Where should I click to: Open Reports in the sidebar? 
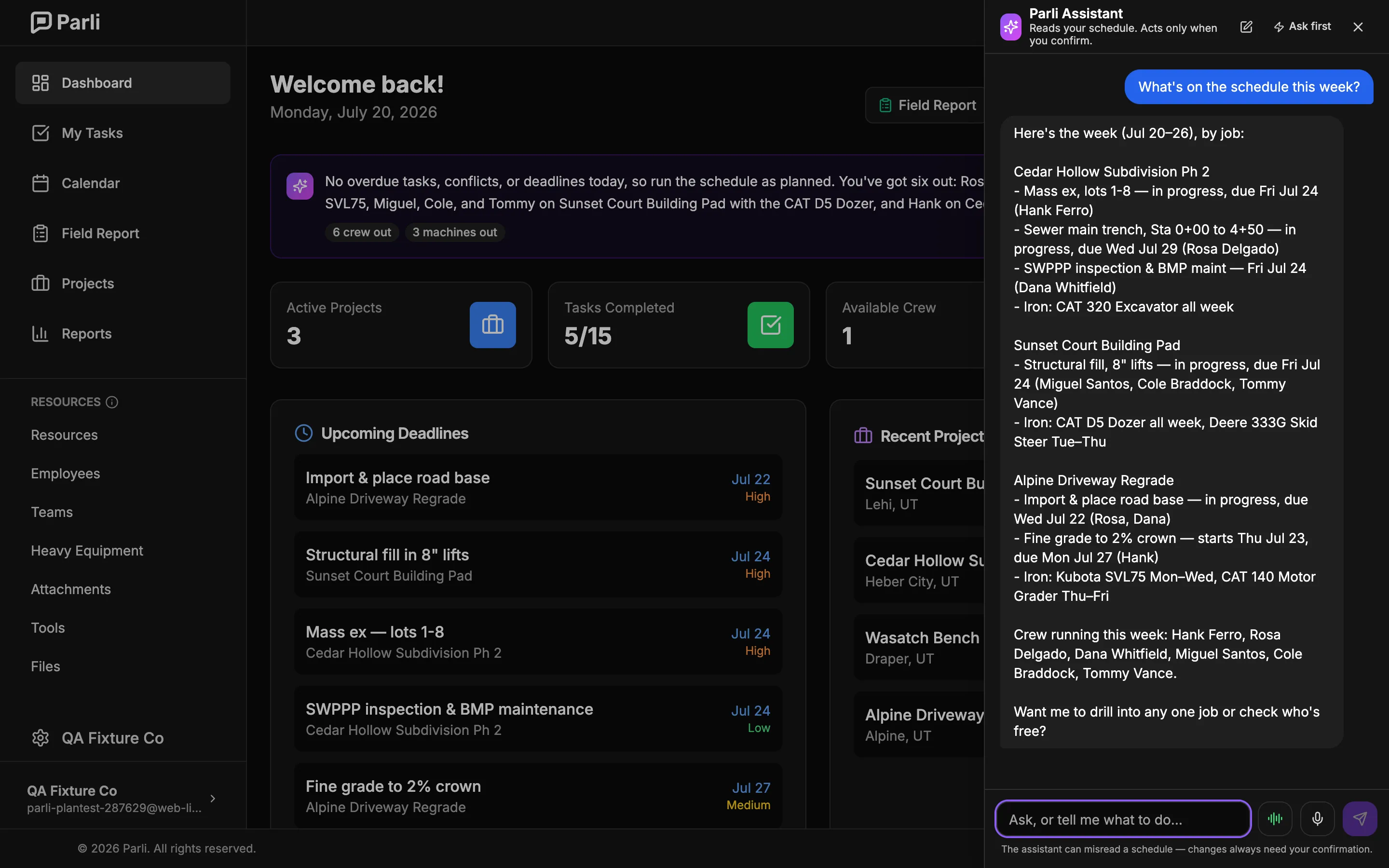(123, 334)
